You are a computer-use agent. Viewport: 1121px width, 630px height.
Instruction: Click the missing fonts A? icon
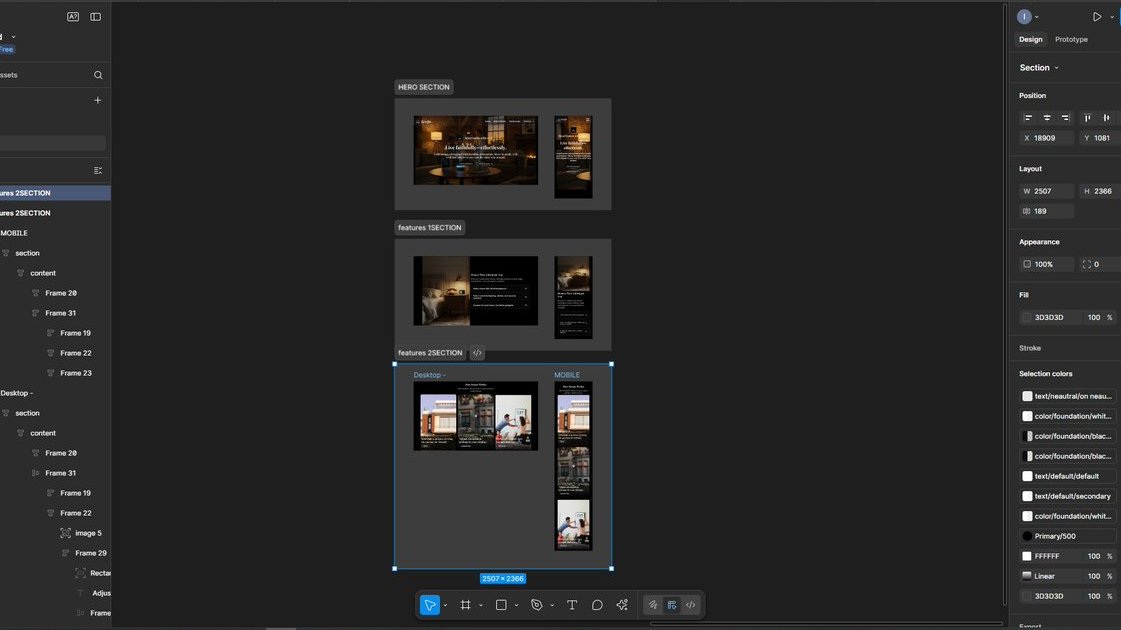(73, 16)
